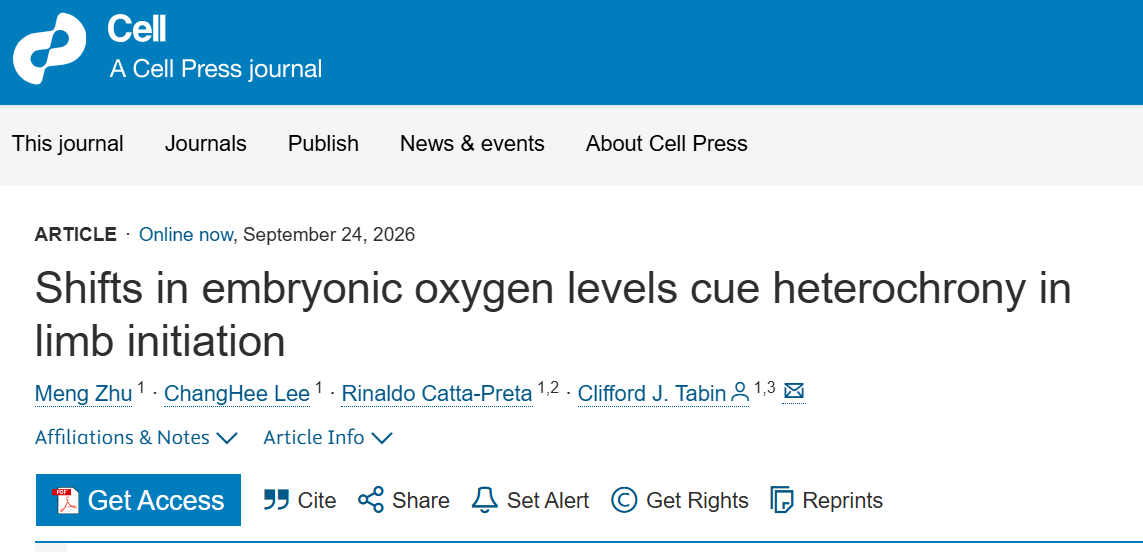
Task: Open the About Cell Press menu
Action: pyautogui.click(x=666, y=144)
